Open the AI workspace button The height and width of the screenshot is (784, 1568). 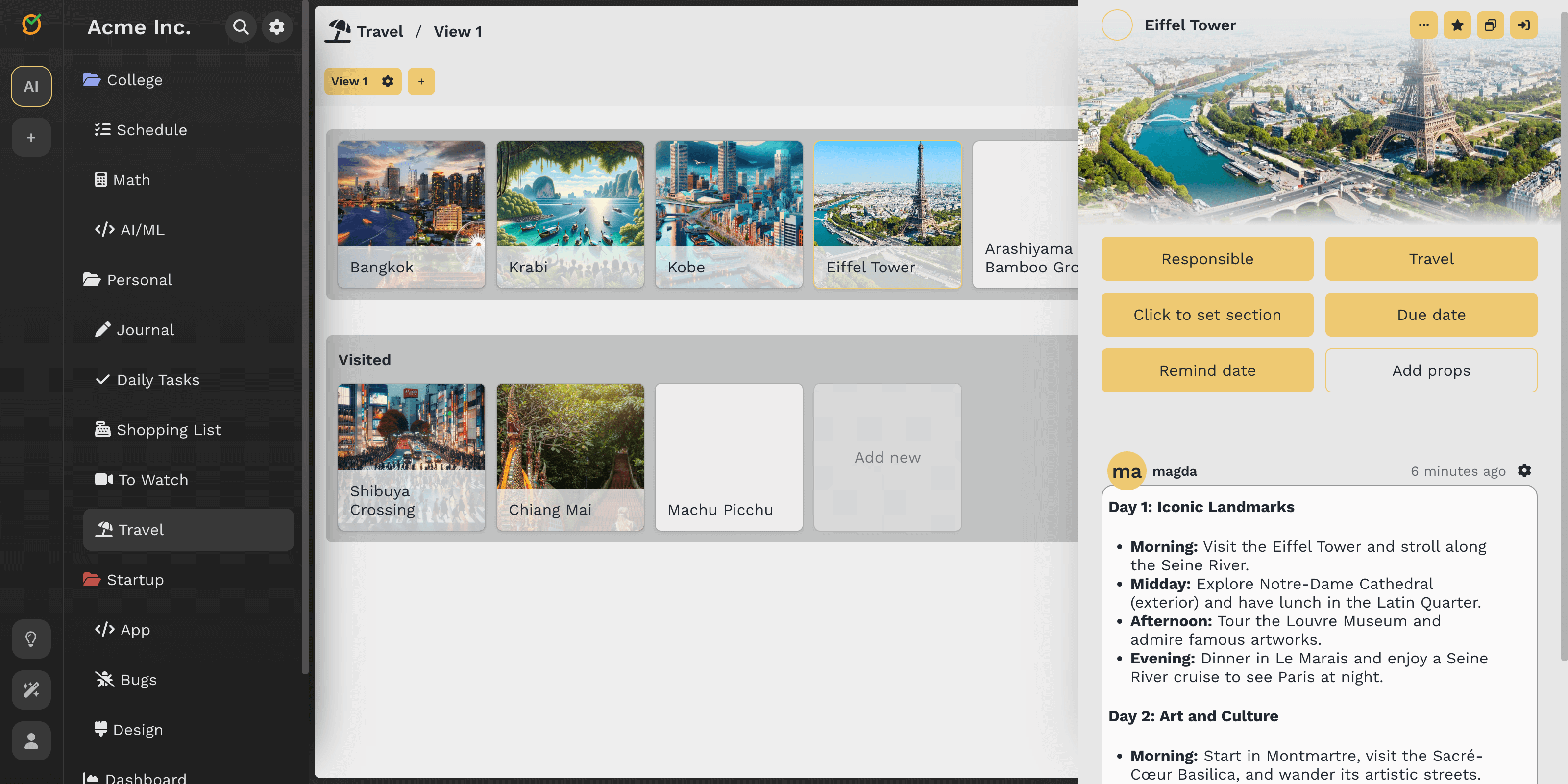point(31,86)
